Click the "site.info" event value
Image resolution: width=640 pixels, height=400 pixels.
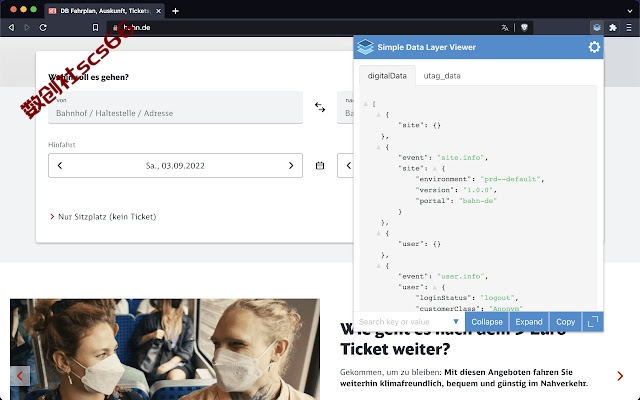tap(460, 158)
